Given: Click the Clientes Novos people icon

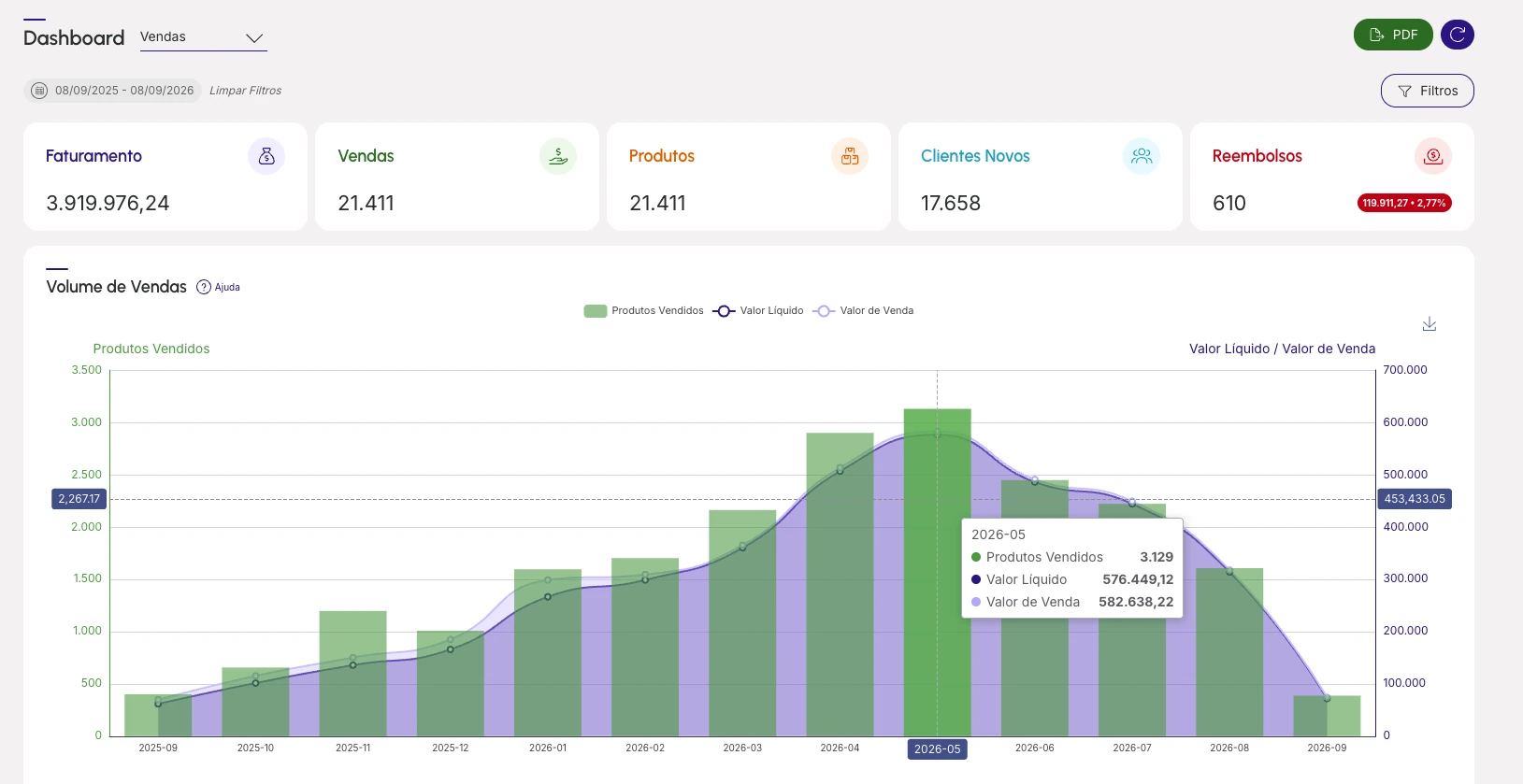Looking at the screenshot, I should click(1142, 156).
